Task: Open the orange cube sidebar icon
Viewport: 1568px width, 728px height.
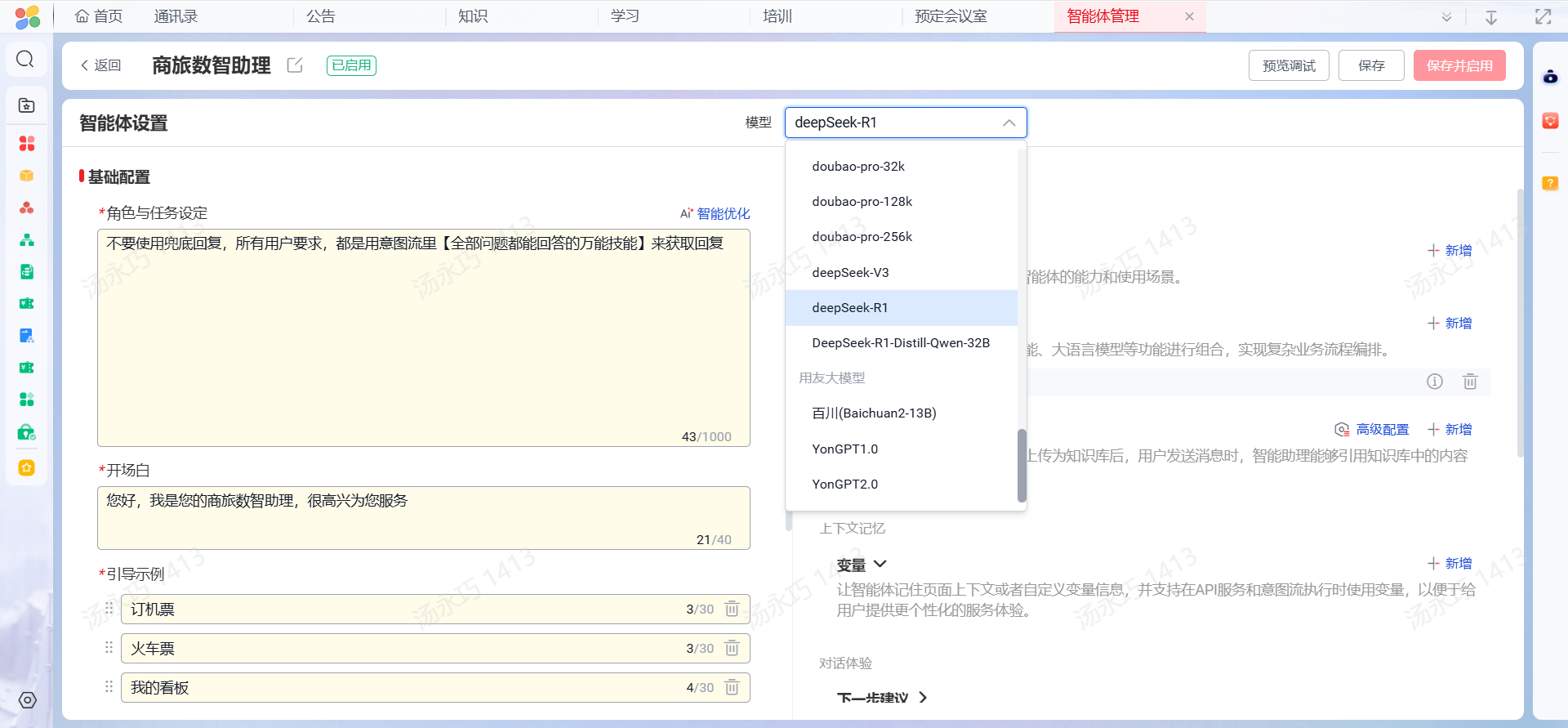Action: 27,176
